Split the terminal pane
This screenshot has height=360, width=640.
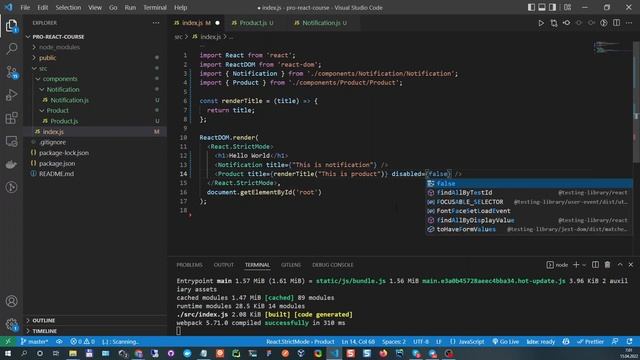pyautogui.click(x=596, y=265)
